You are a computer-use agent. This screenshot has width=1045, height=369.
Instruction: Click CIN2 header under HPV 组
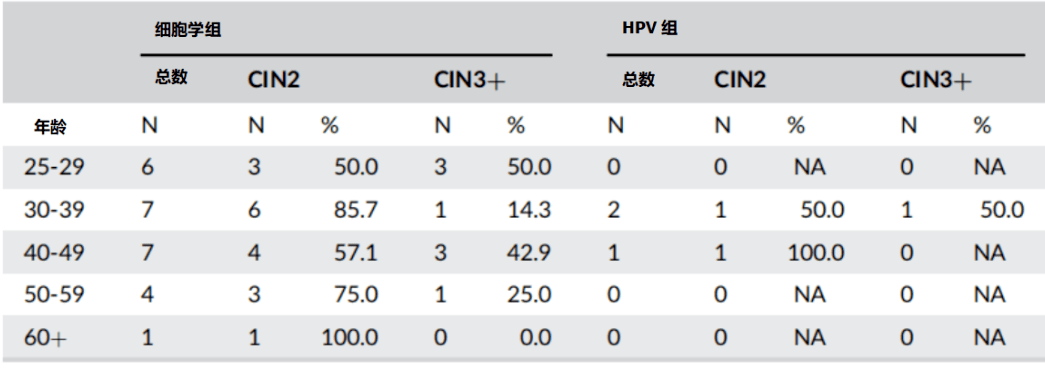(740, 81)
